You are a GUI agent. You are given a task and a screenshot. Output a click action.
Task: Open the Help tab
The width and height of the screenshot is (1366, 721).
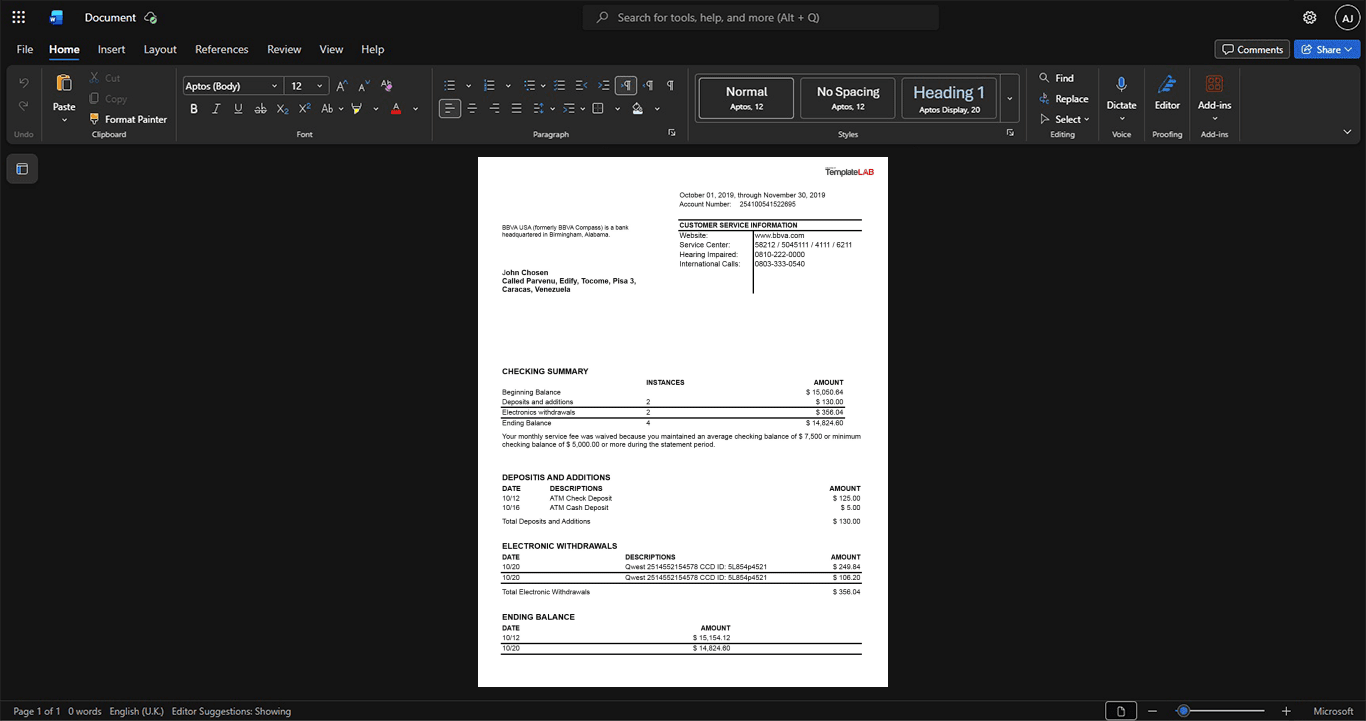click(372, 49)
